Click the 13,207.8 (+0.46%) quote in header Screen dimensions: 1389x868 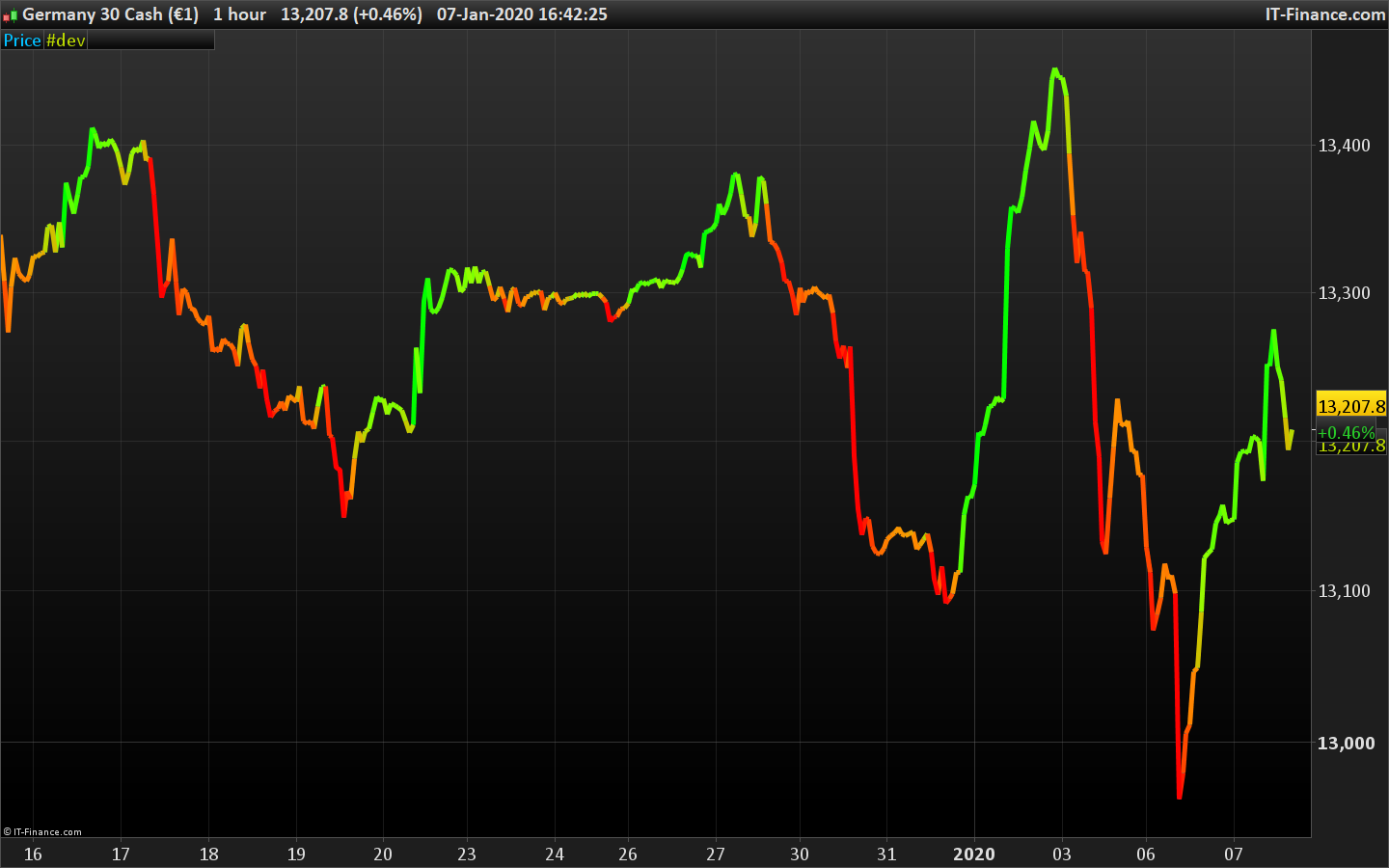351,14
